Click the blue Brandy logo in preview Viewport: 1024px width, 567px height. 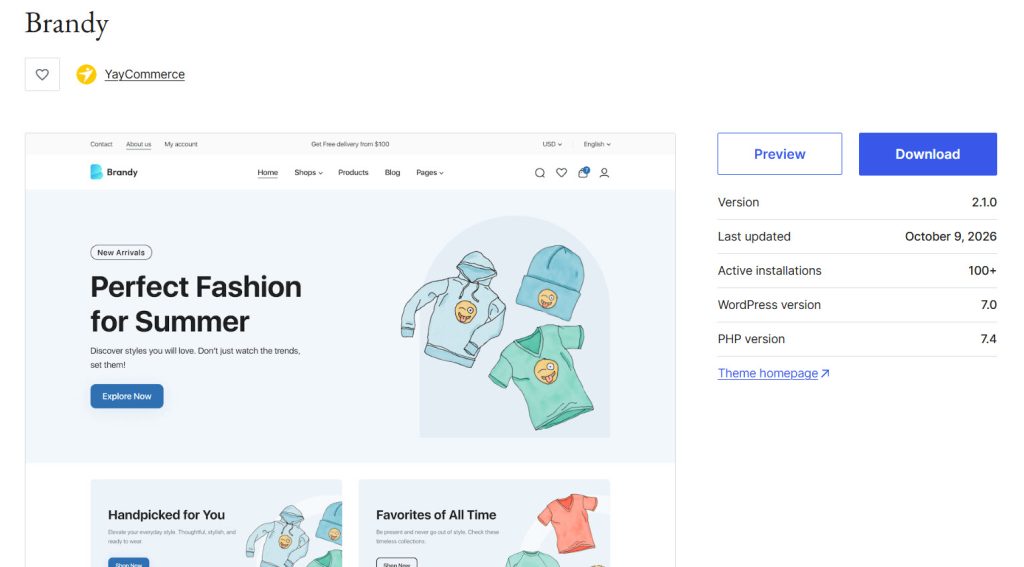96,172
